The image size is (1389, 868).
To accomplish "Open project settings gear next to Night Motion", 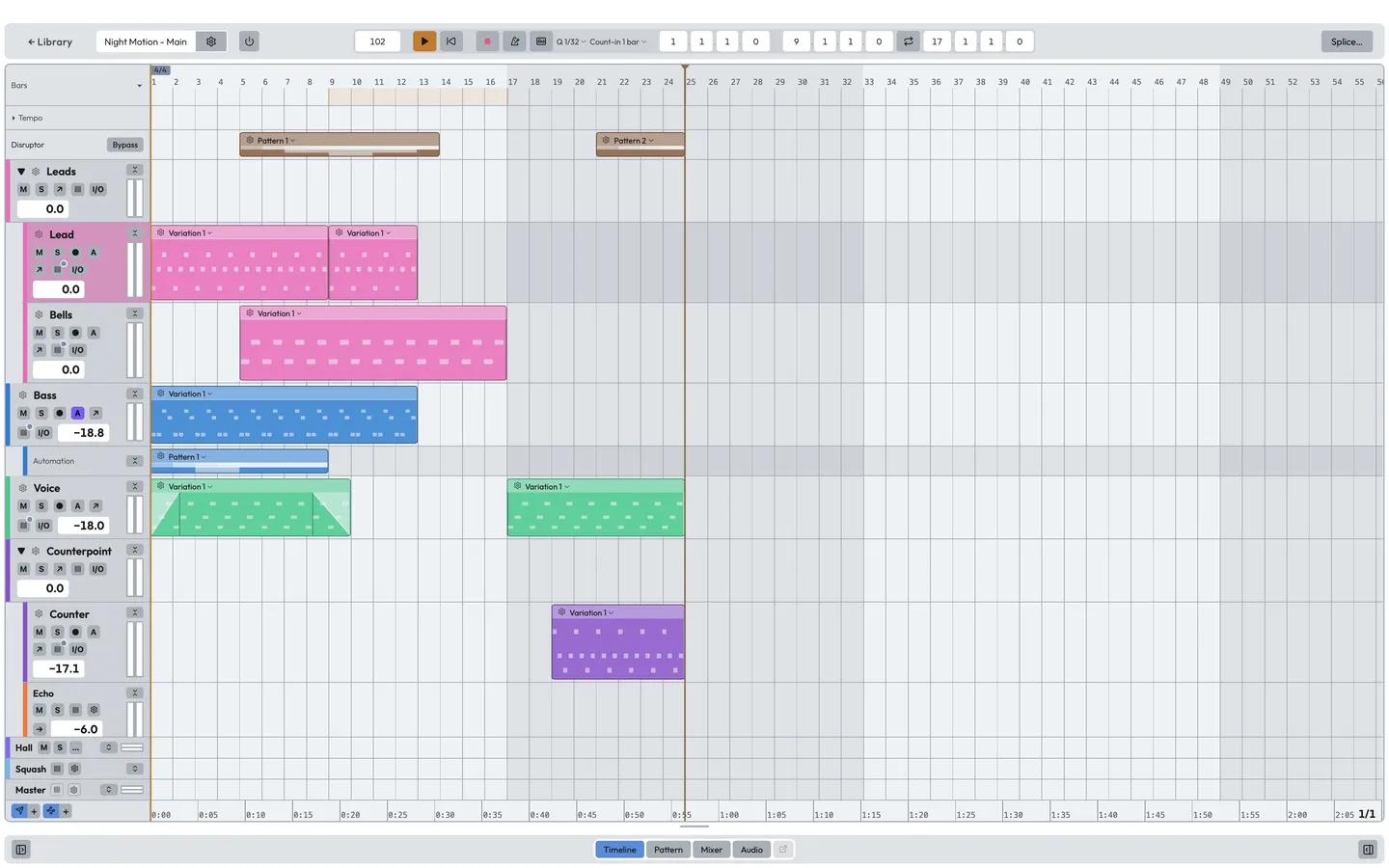I will 211,41.
